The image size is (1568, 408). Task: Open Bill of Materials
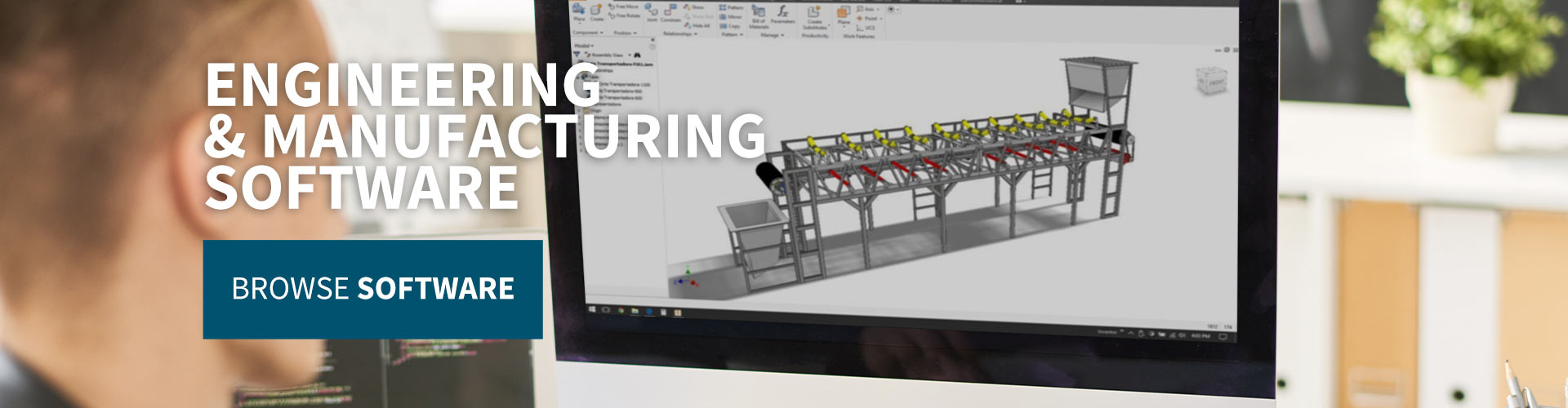click(x=759, y=16)
